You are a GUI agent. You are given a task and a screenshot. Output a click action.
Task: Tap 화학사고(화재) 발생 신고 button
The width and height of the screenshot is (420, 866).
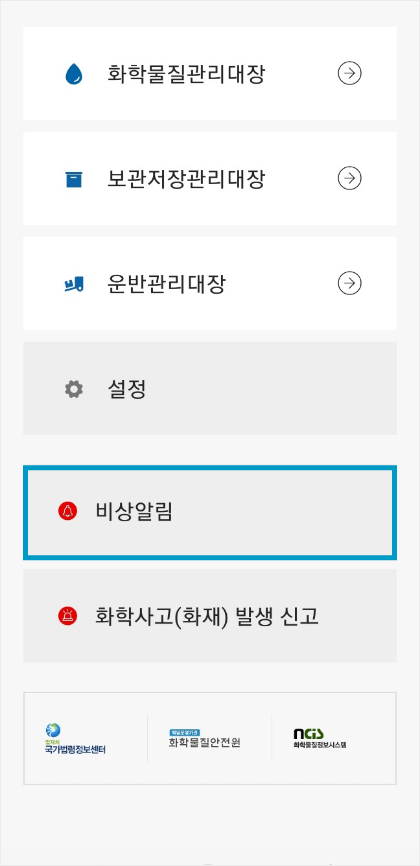tap(210, 616)
